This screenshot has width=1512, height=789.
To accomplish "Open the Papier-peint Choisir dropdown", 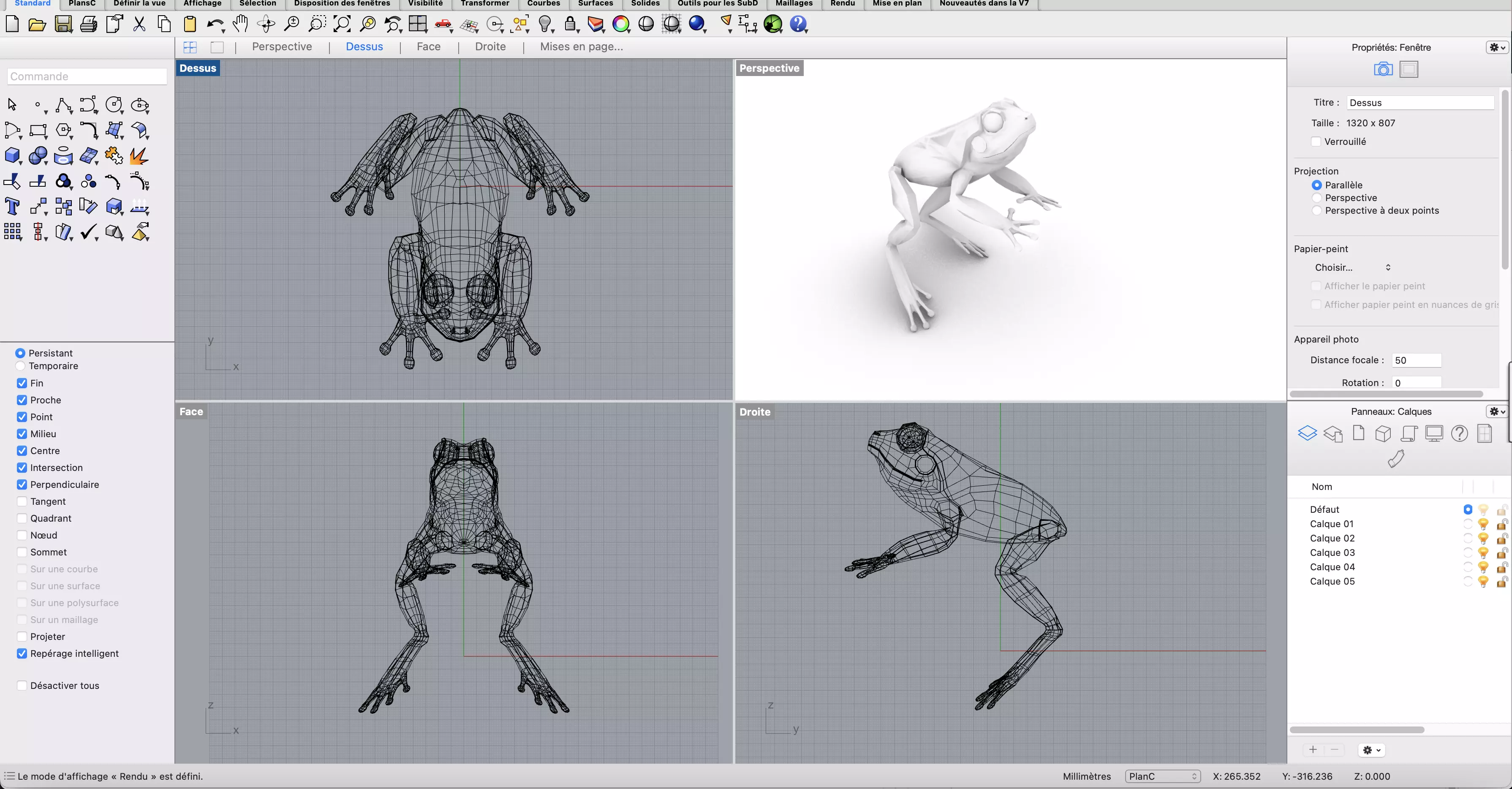I will 1352,268.
